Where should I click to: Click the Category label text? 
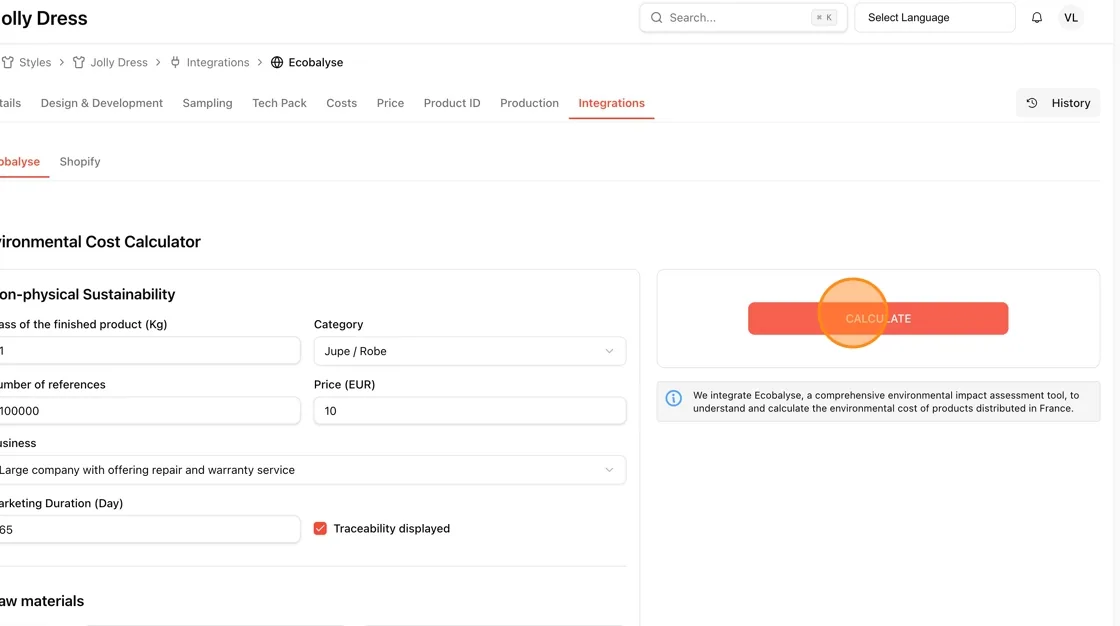click(x=339, y=324)
